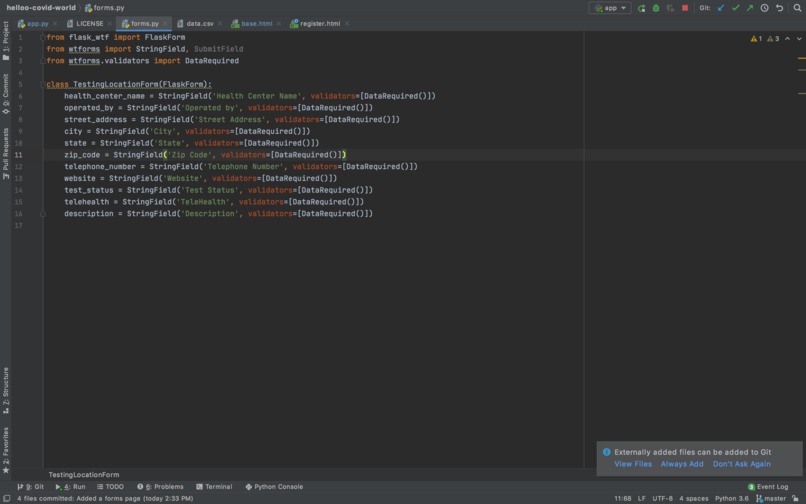Open the Pull Requests tool window
This screenshot has height=504, width=806.
(x=6, y=153)
